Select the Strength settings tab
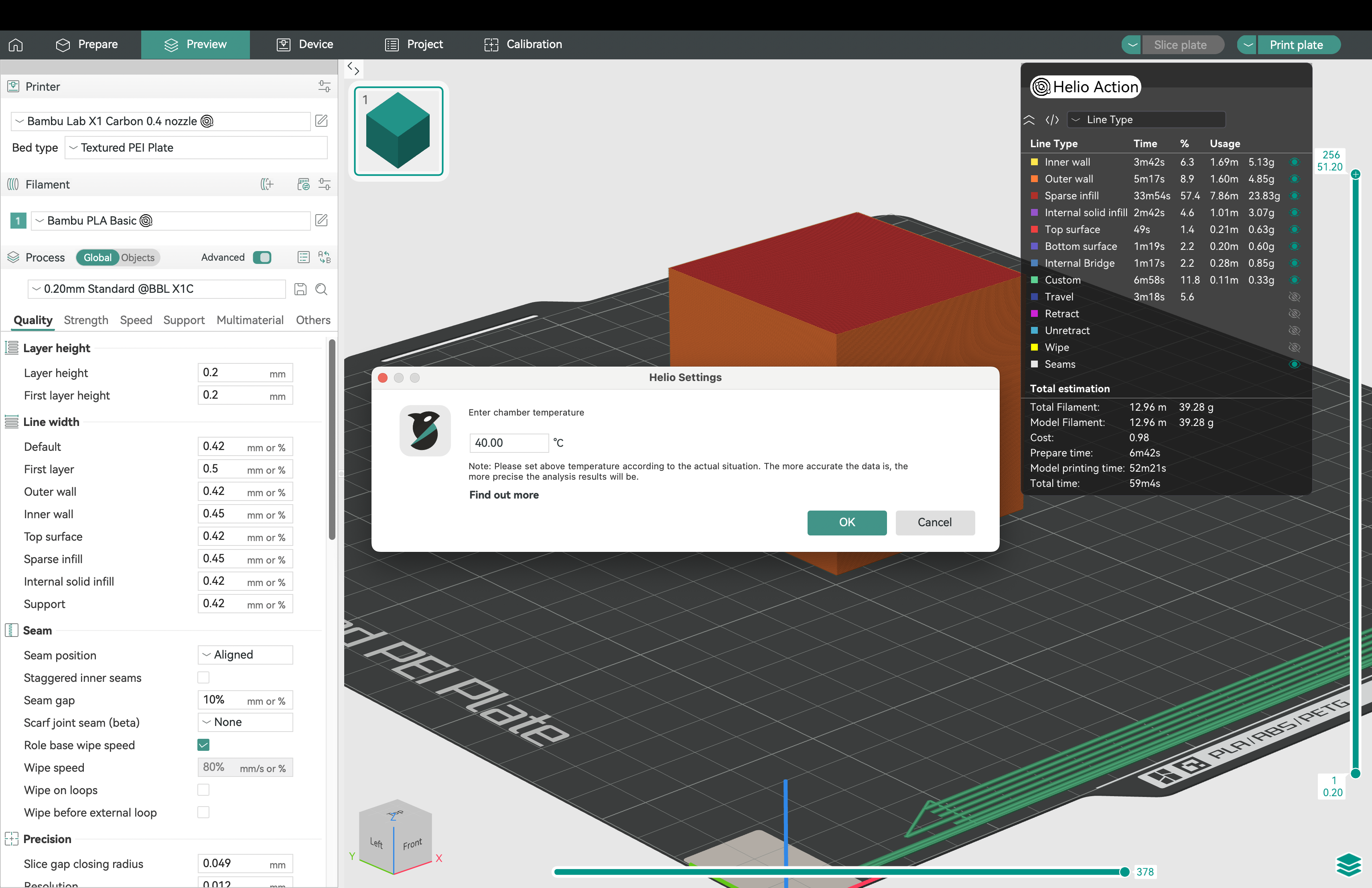 pyautogui.click(x=86, y=320)
